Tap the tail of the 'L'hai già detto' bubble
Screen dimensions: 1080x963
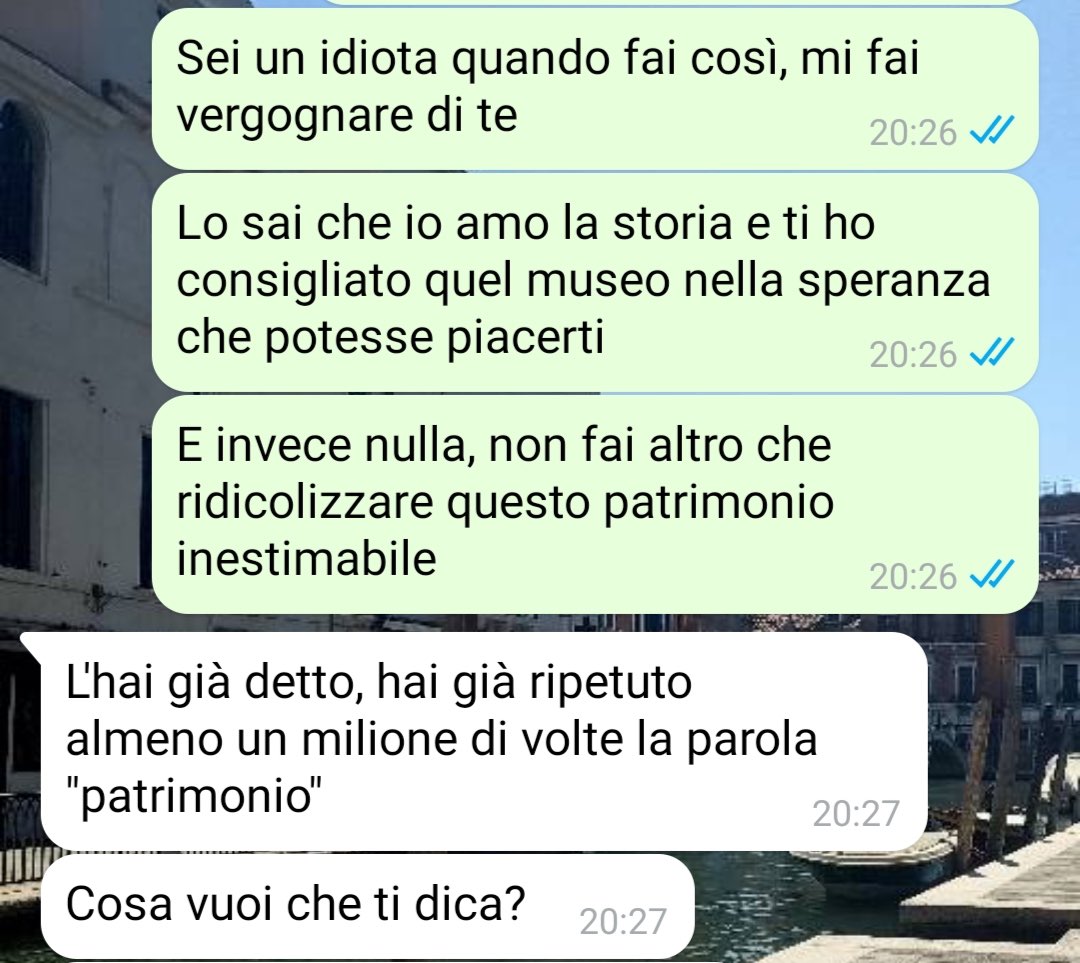(33, 644)
